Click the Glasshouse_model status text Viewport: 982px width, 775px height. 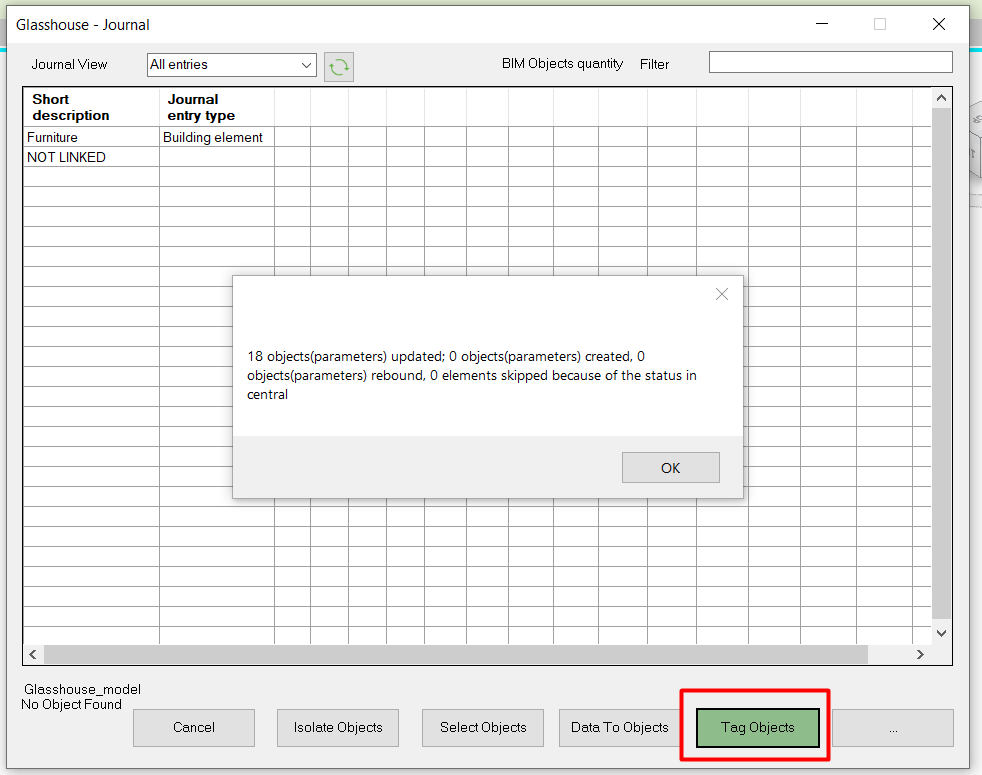point(82,689)
